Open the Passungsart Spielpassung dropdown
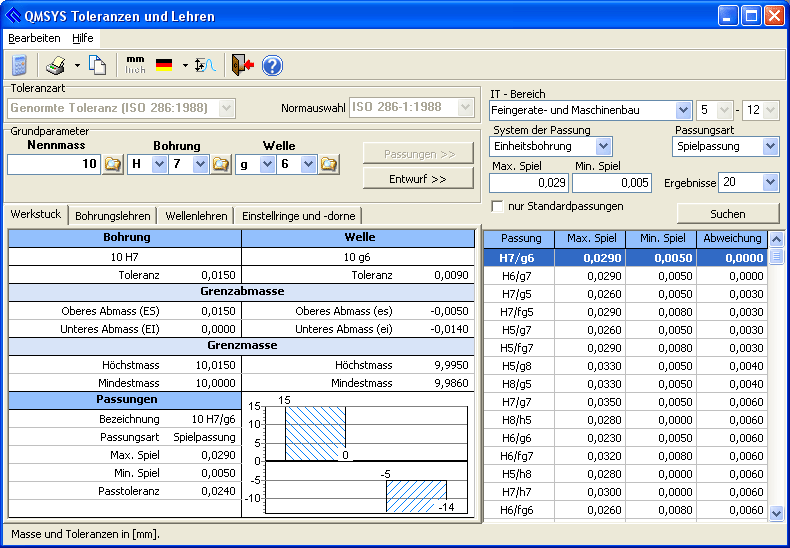This screenshot has width=790, height=548. [x=770, y=147]
